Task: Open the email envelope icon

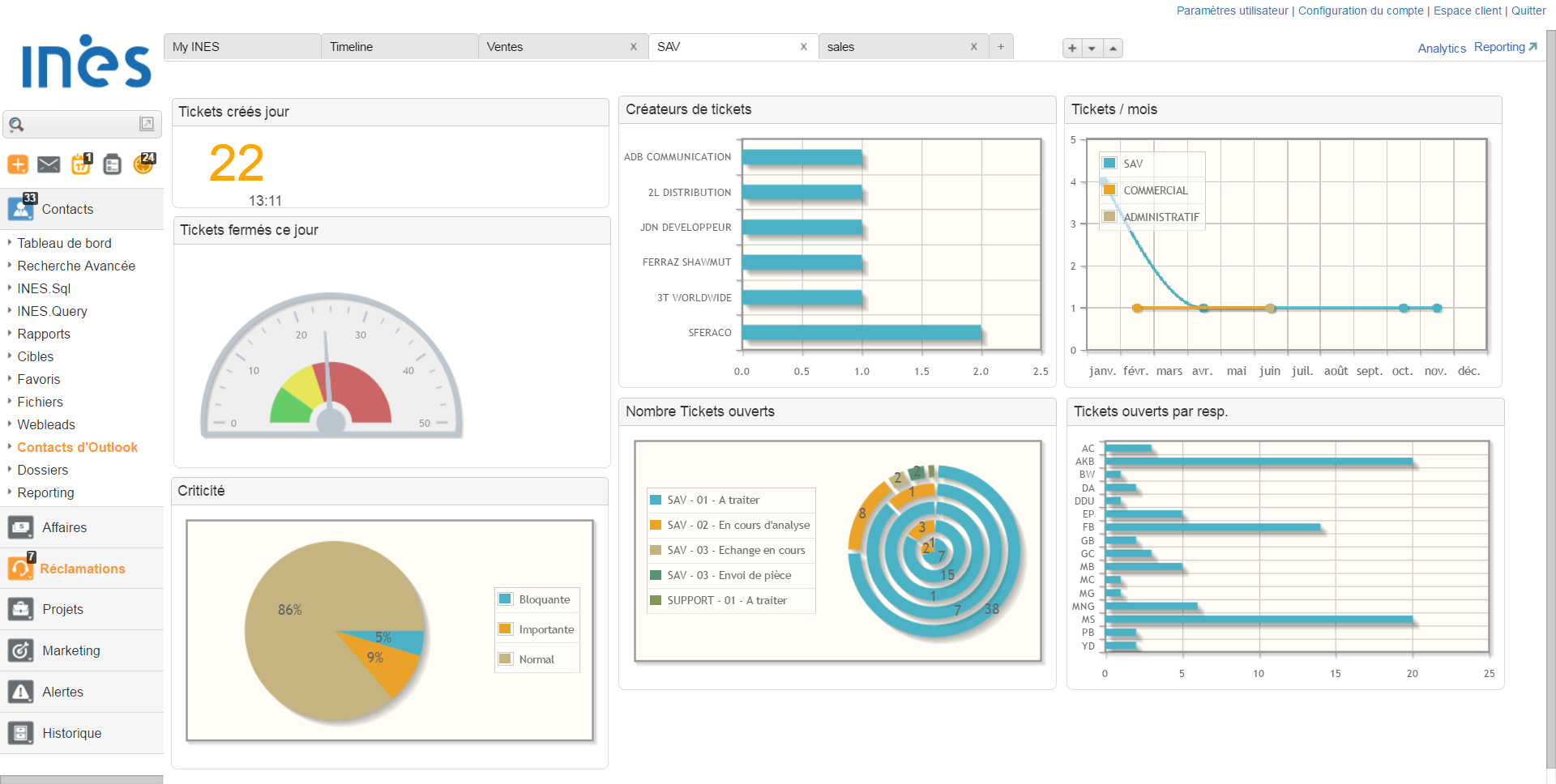Action: 49,164
